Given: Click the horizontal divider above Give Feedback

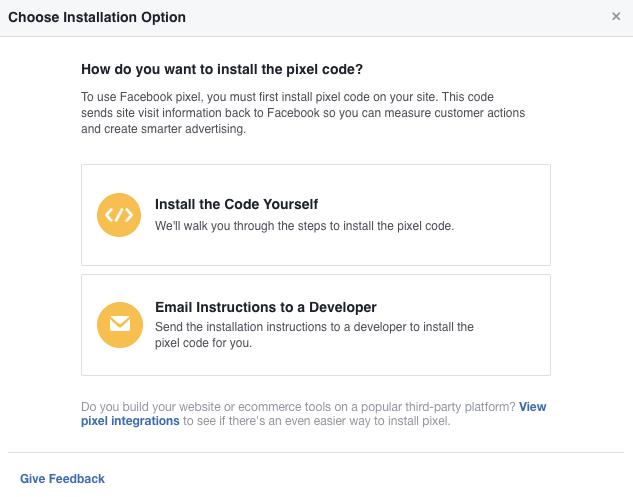Looking at the screenshot, I should (316, 452).
